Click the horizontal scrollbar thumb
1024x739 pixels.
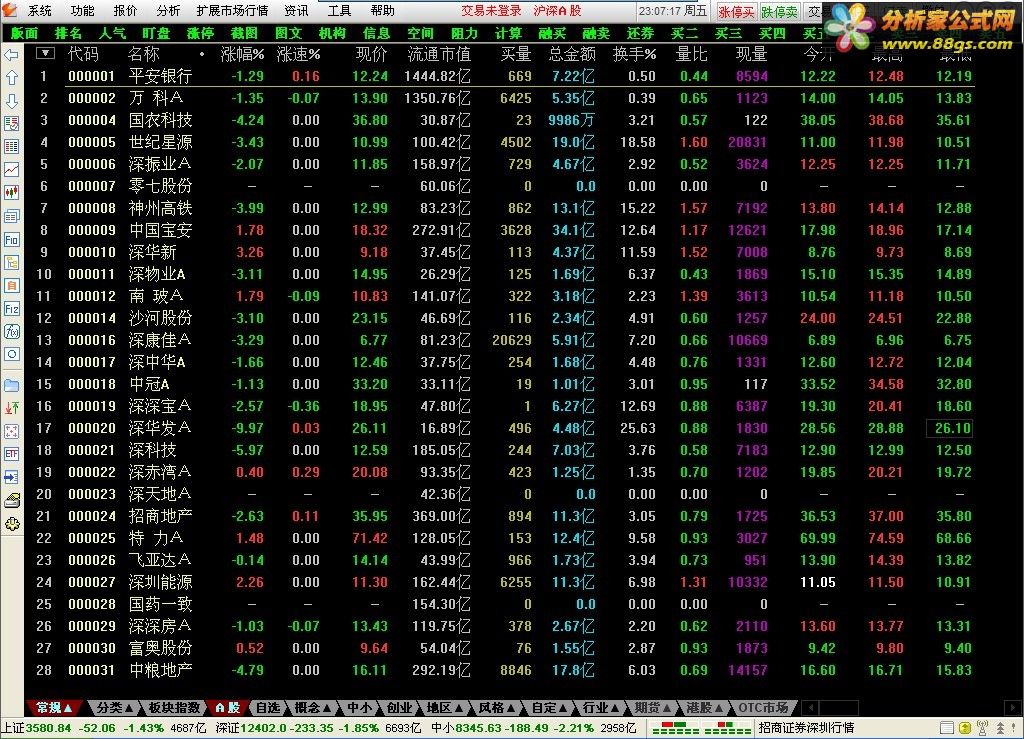tap(839, 708)
